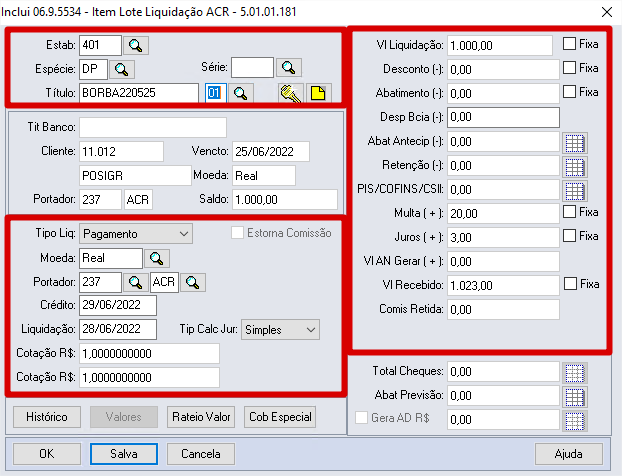The image size is (622, 476).
Task: Open the Série lookup magnifier
Action: pos(288,67)
